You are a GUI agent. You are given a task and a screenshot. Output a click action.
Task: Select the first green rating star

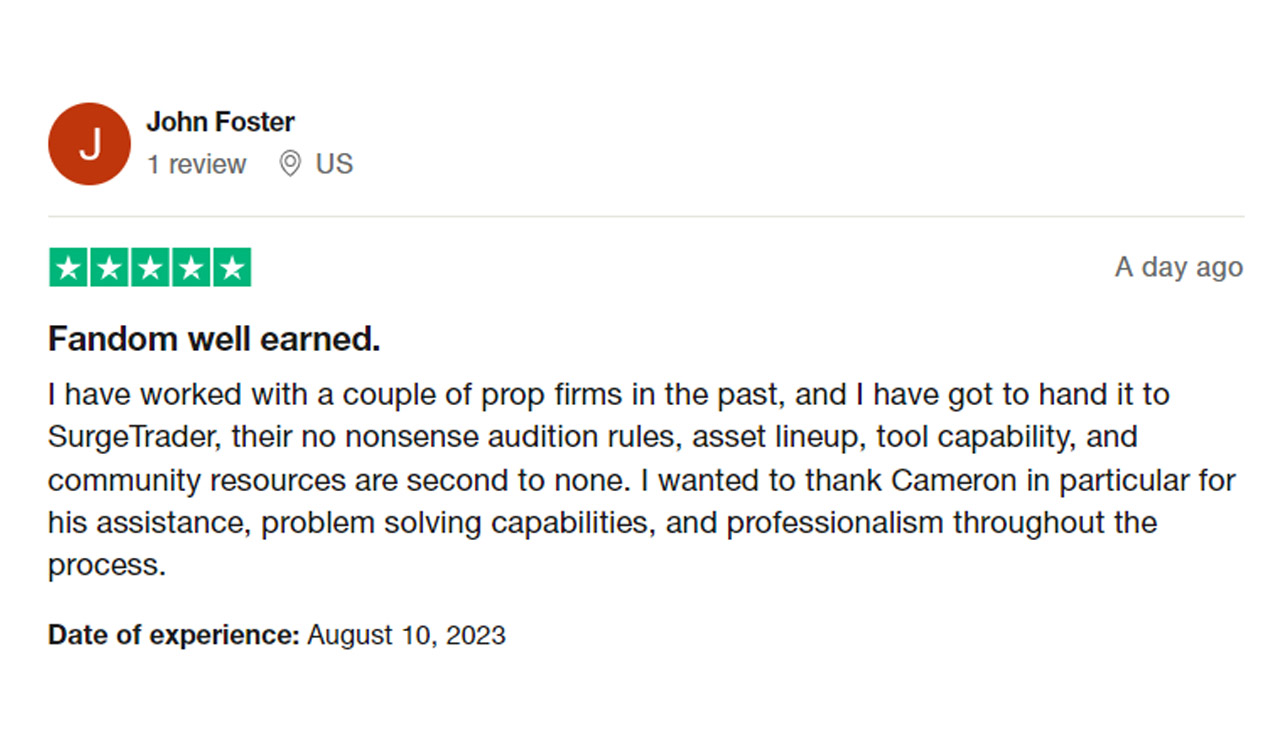tap(69, 268)
